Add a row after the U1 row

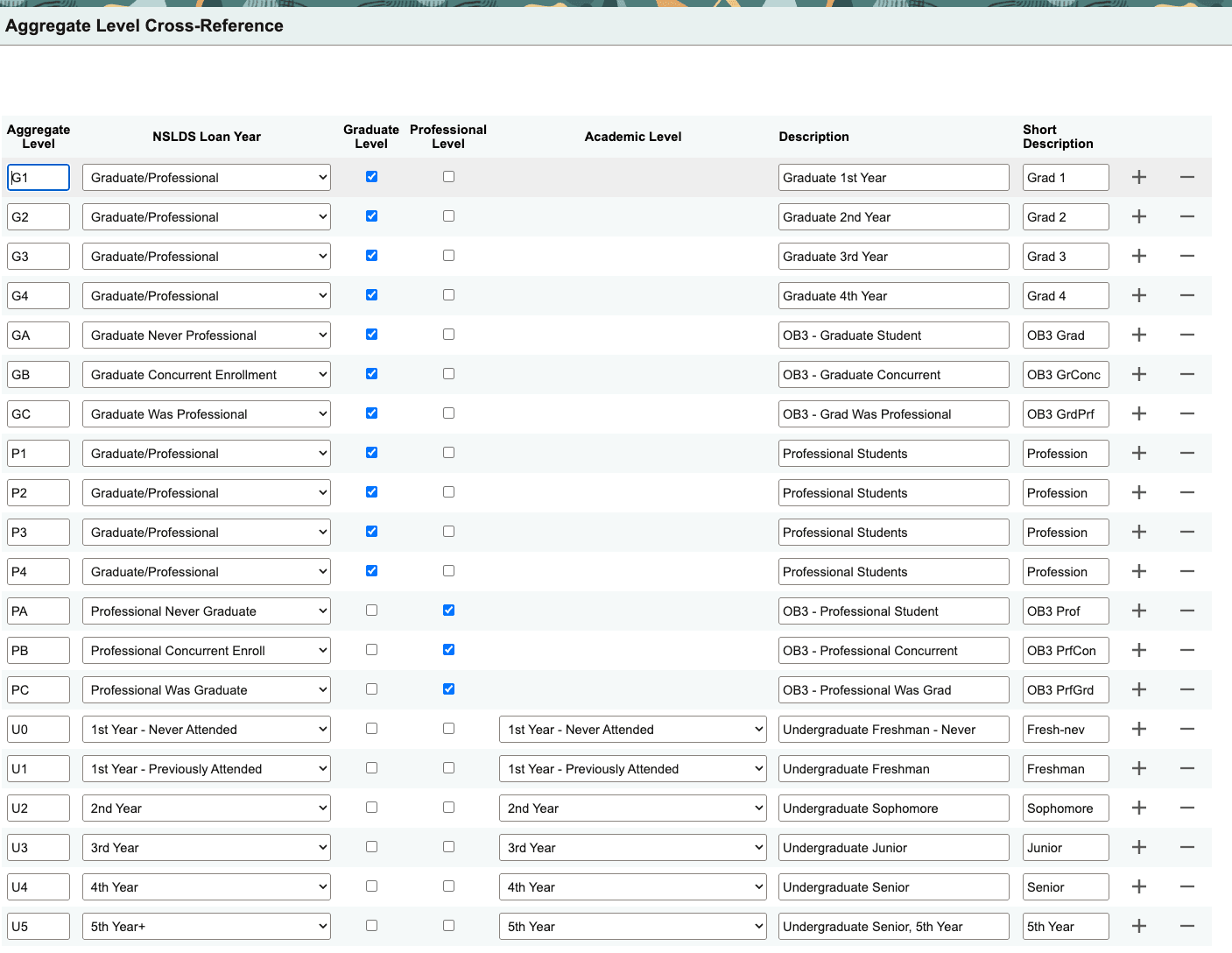pyautogui.click(x=1139, y=768)
